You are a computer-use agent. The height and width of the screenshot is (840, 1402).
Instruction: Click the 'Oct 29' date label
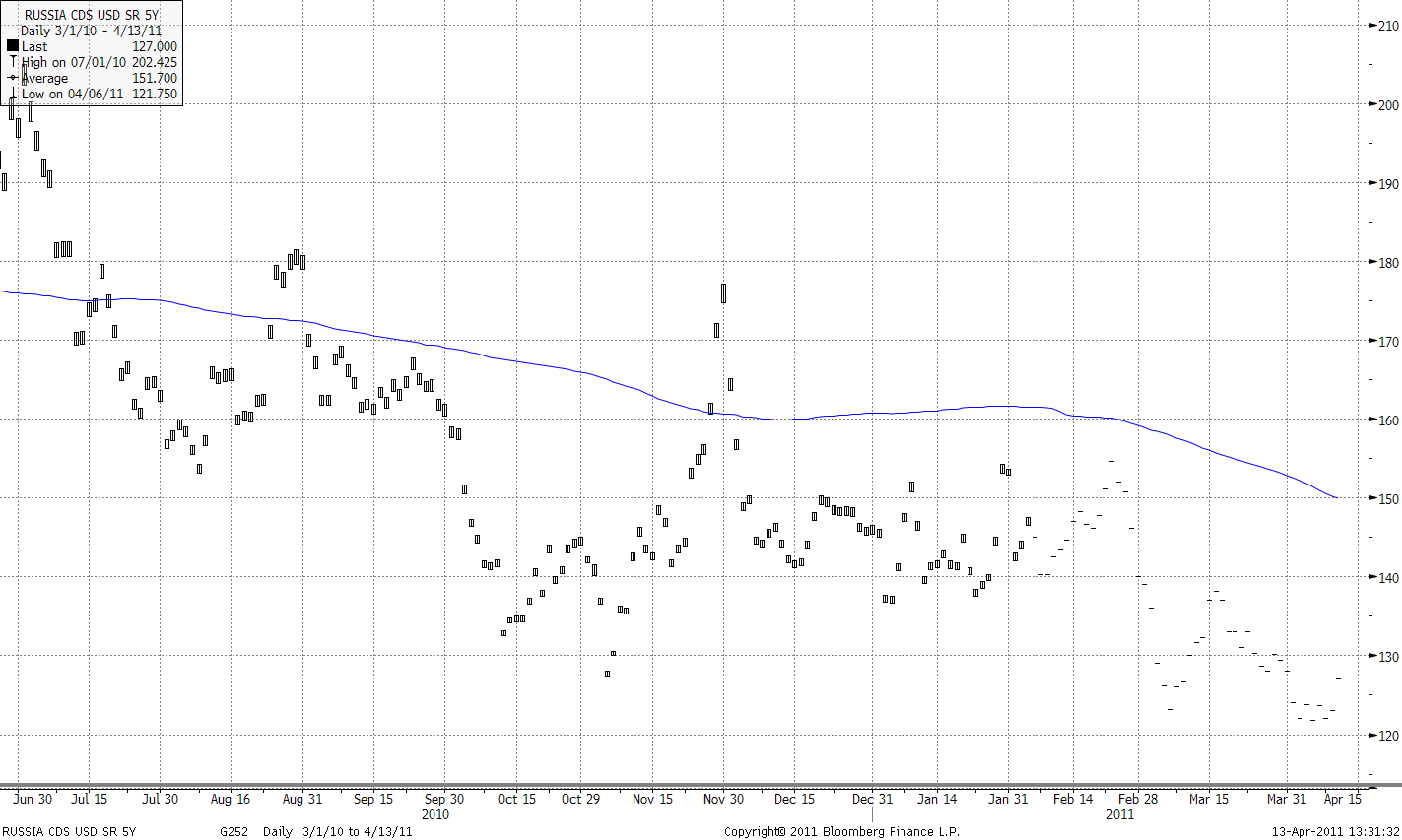580,799
